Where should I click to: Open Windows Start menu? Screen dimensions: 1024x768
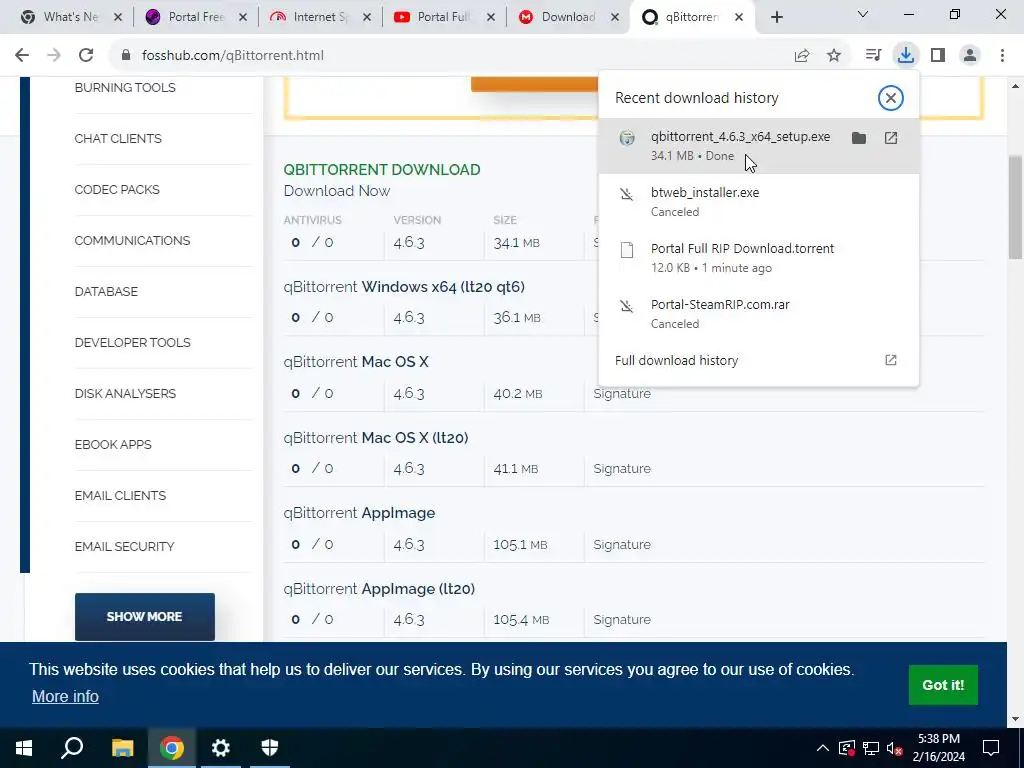[24, 748]
